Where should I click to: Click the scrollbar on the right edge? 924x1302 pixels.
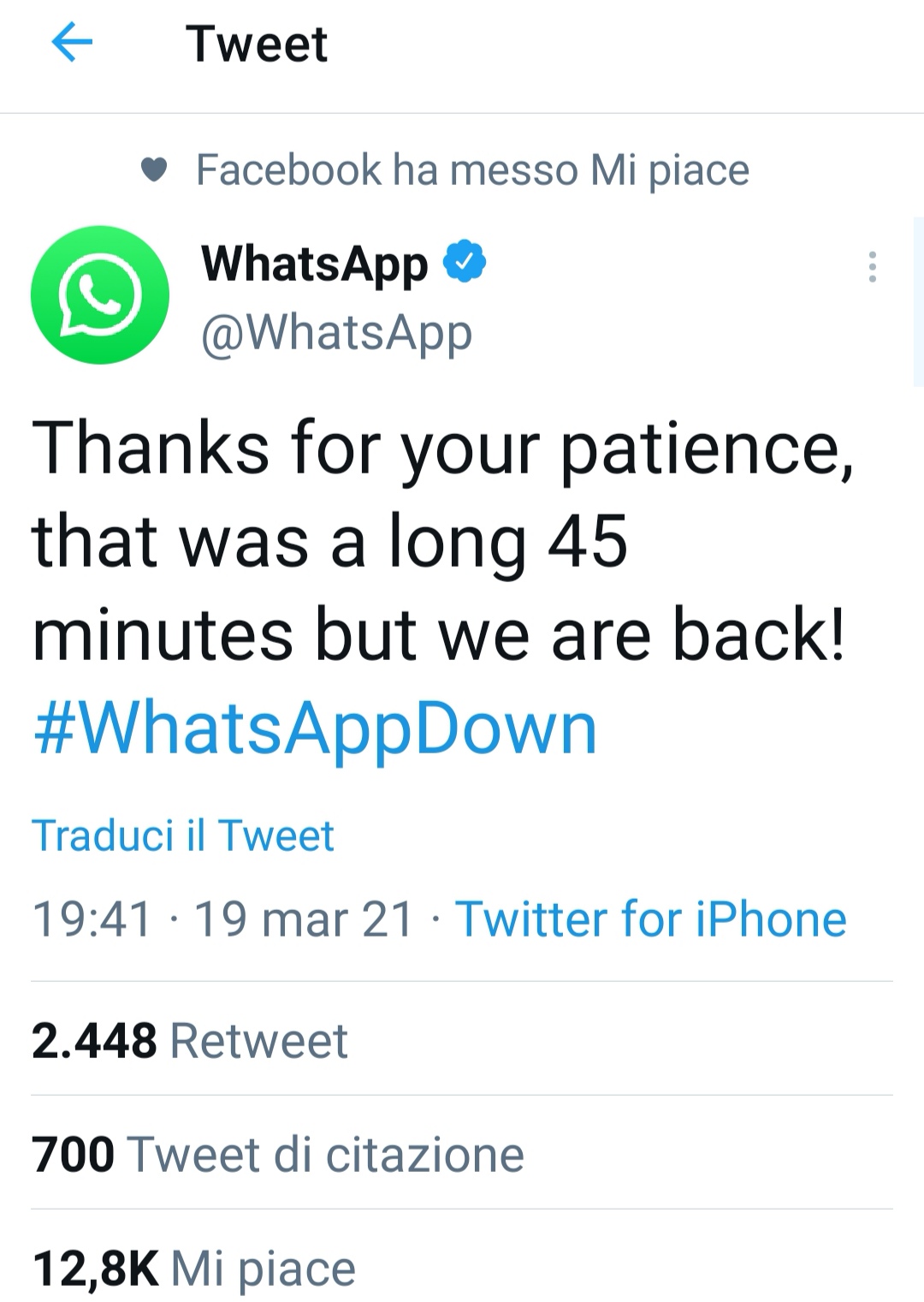(919, 300)
